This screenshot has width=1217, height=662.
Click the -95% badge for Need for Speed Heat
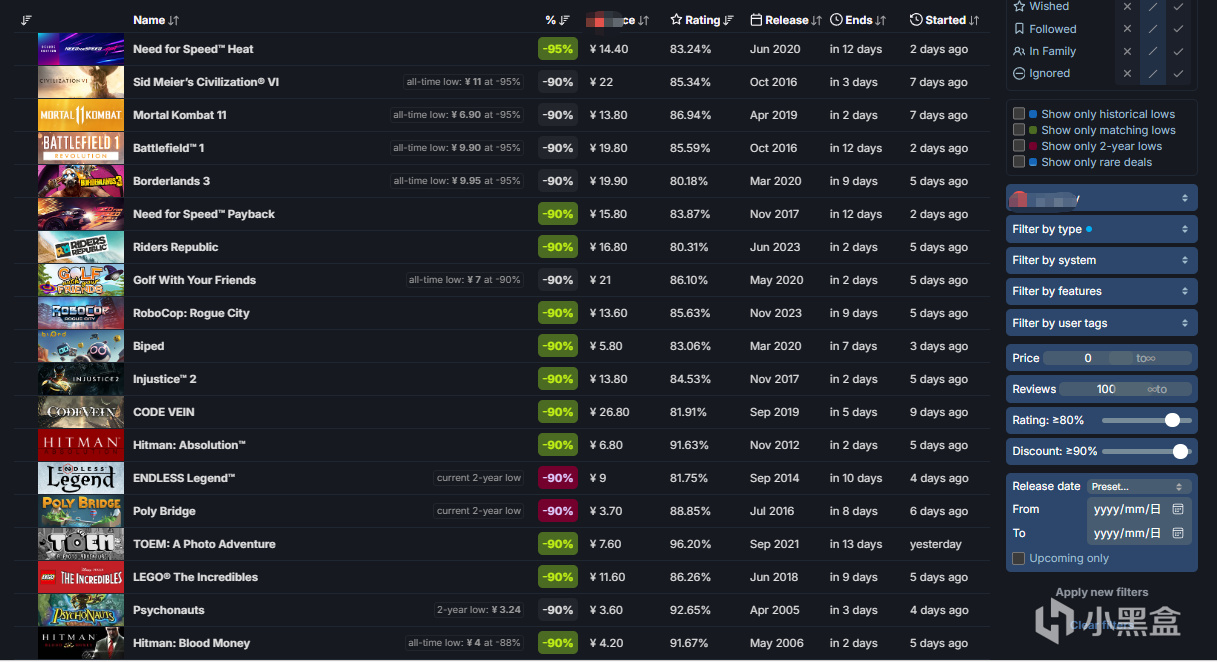pyautogui.click(x=558, y=49)
